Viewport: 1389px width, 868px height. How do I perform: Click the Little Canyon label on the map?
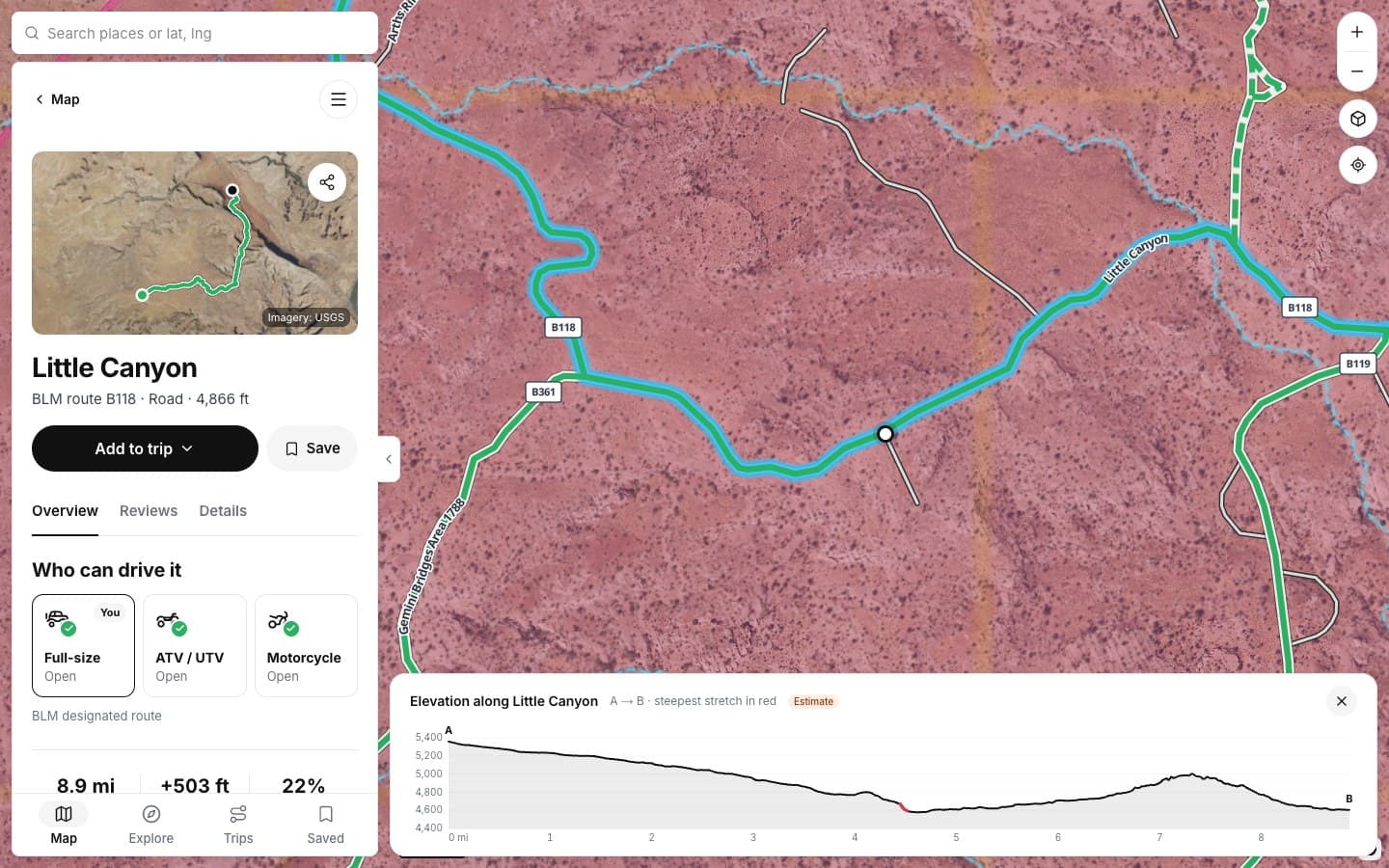(1135, 258)
